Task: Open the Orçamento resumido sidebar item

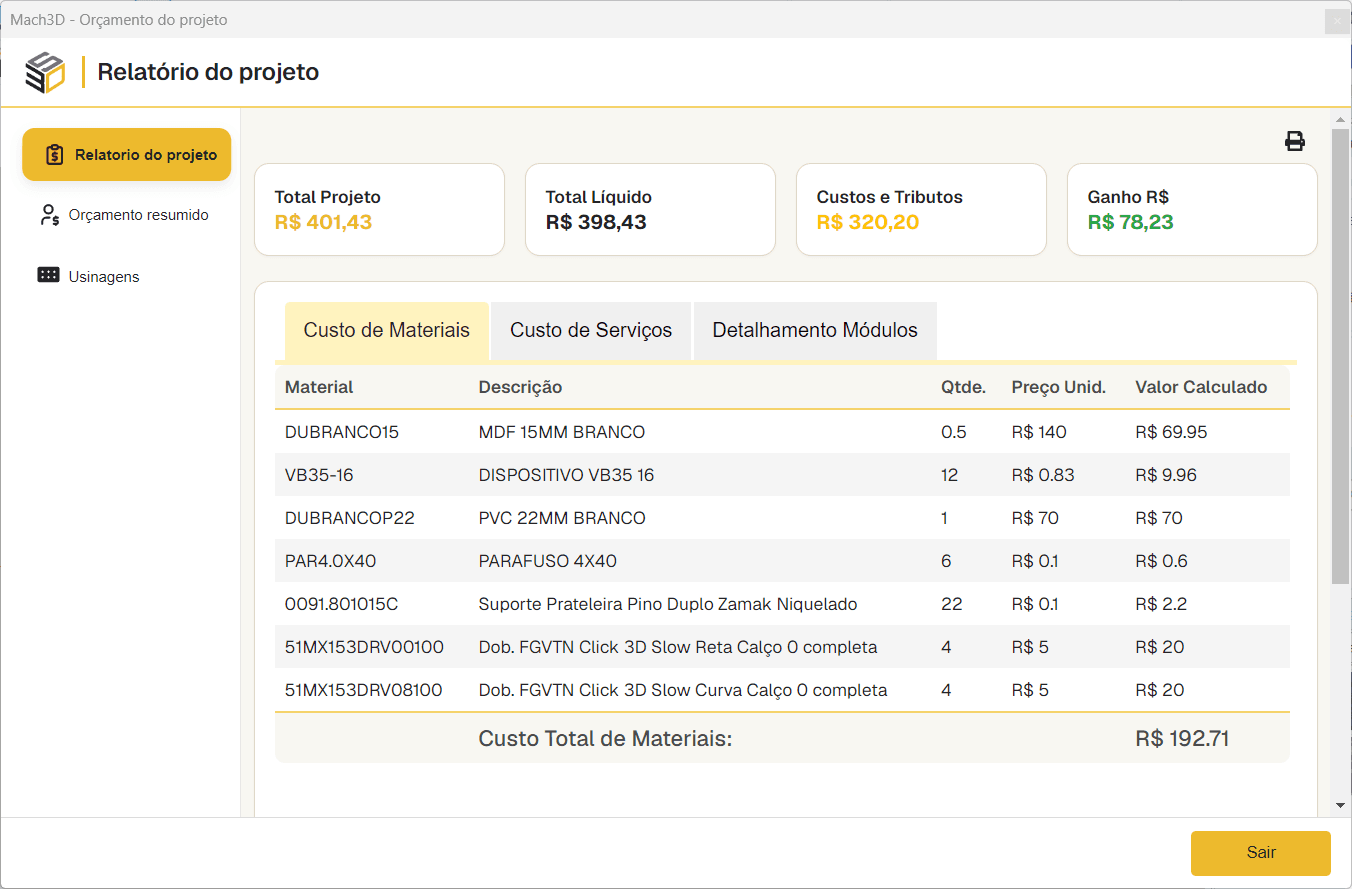Action: 127,215
